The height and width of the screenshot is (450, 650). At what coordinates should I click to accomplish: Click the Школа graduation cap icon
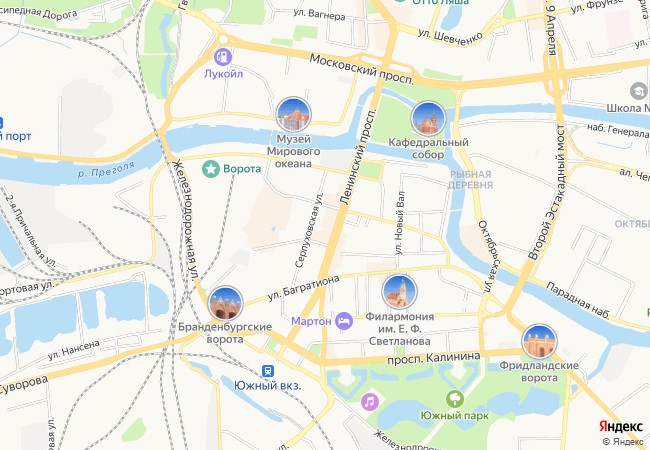pyautogui.click(x=638, y=91)
